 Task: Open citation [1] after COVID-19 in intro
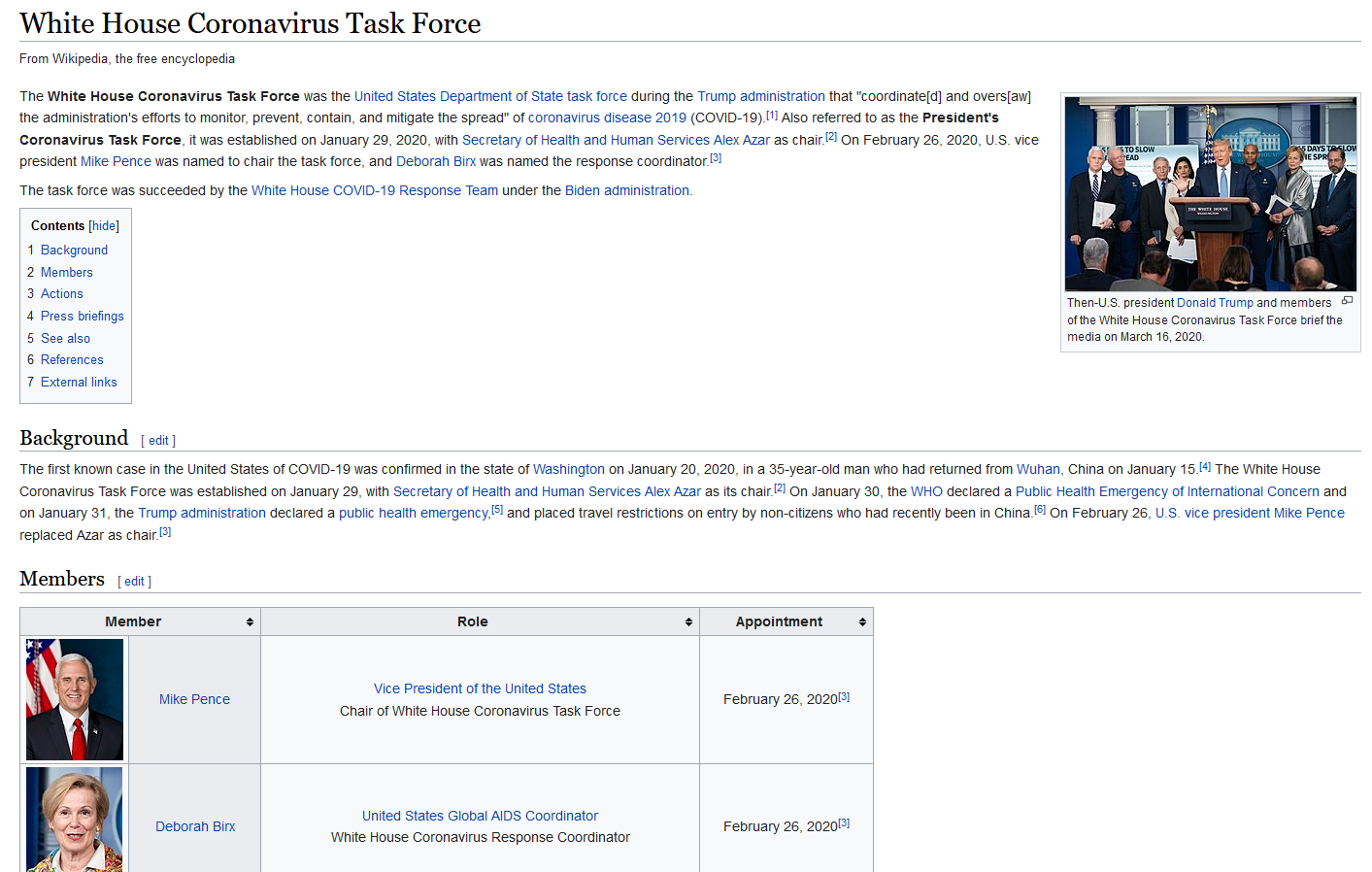pos(772,115)
